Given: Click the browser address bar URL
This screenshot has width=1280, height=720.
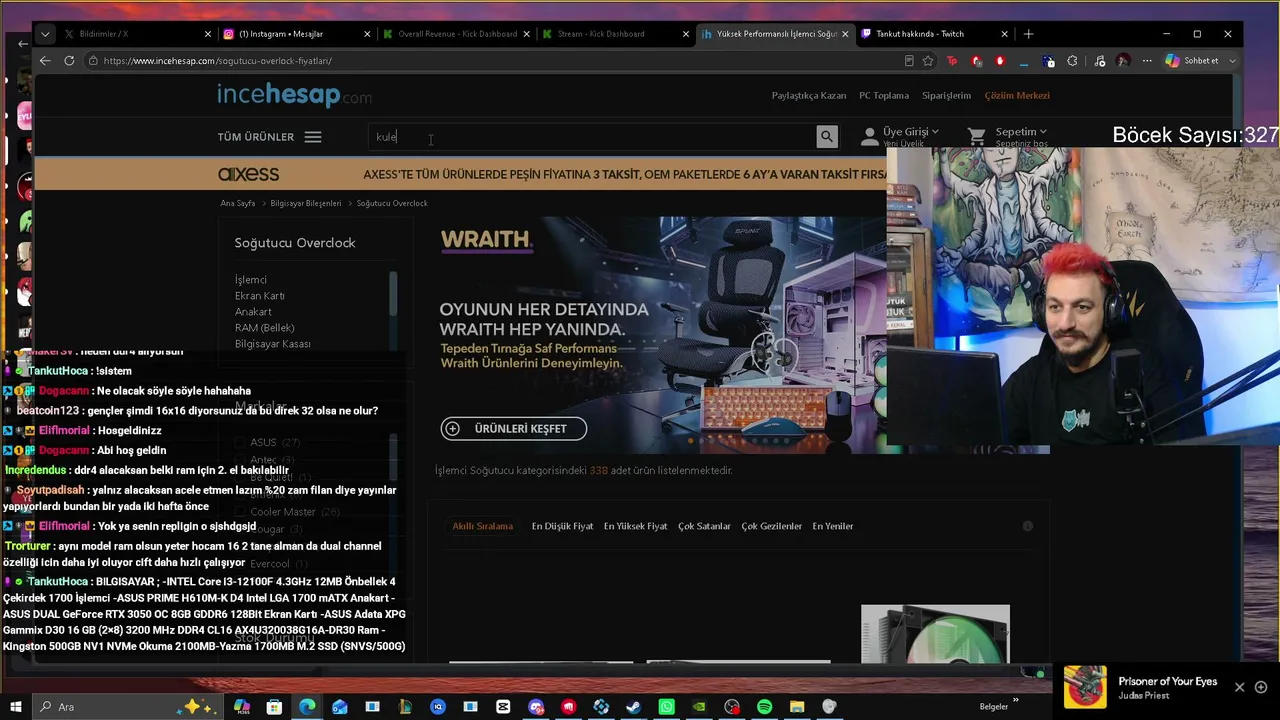Looking at the screenshot, I should pos(218,61).
